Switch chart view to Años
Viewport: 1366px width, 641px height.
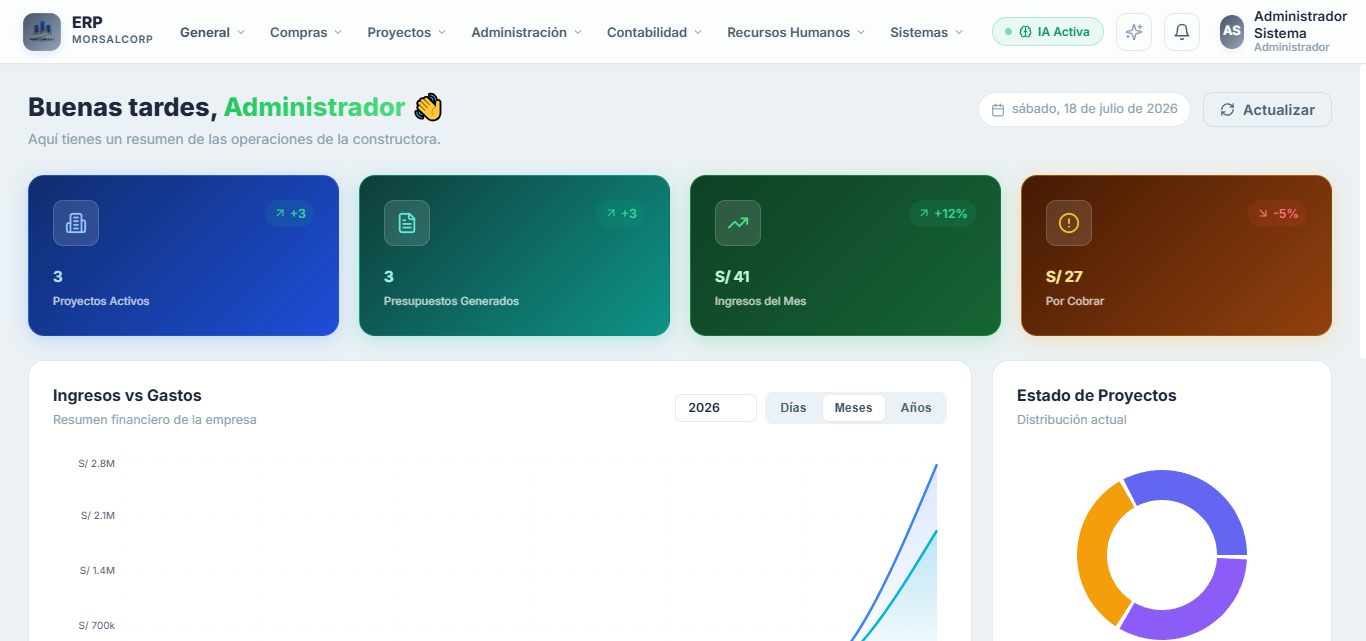pos(916,408)
